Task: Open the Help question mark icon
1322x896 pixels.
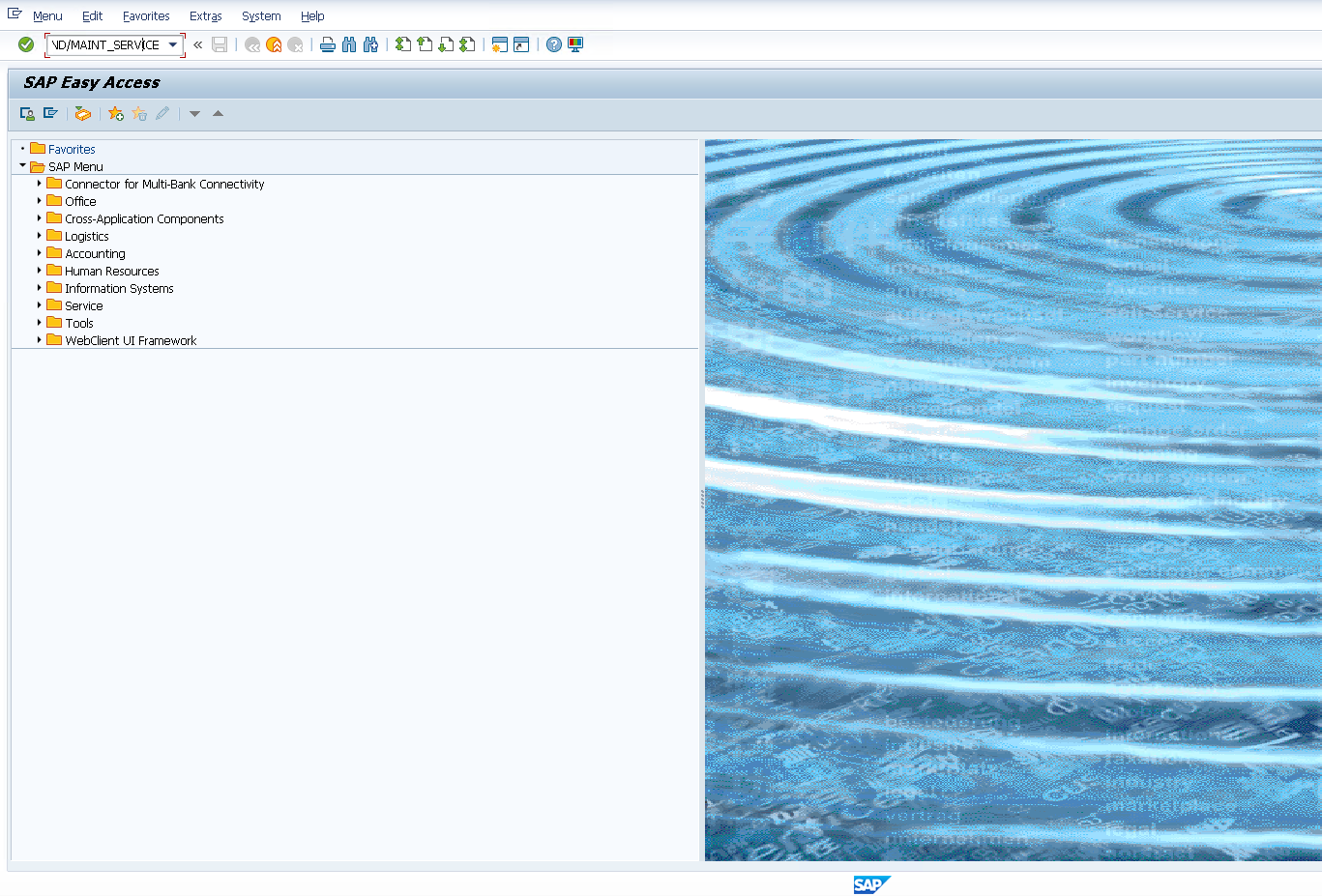Action: 553,44
